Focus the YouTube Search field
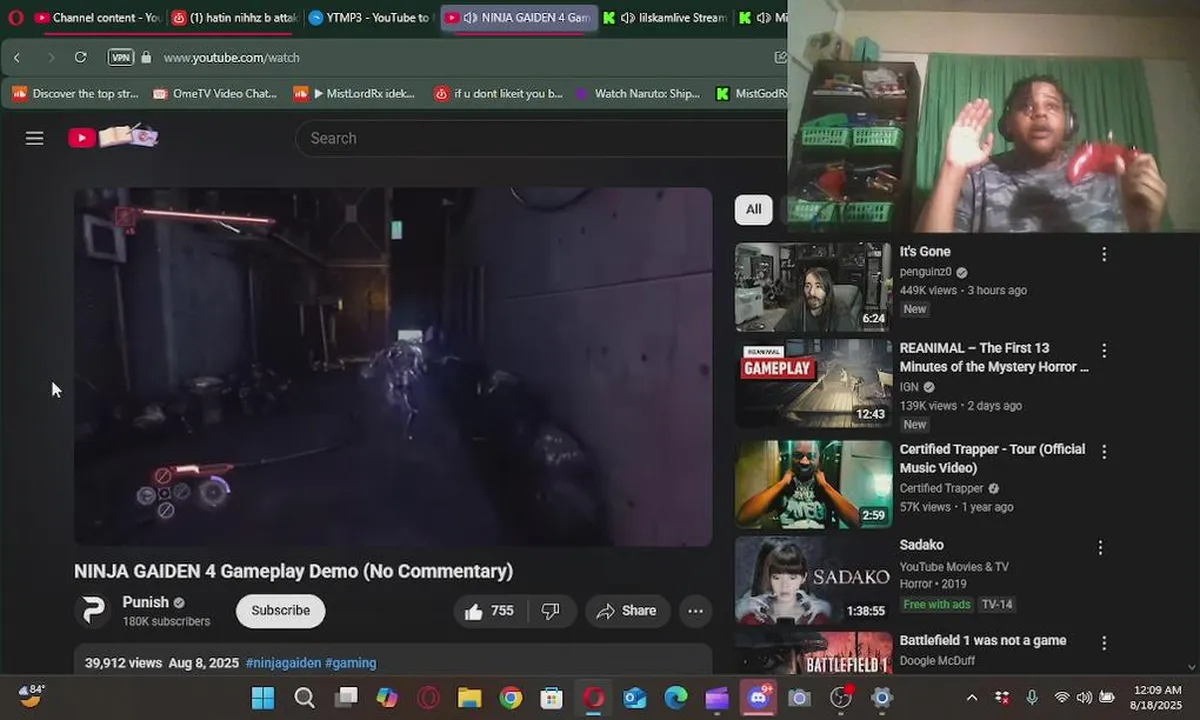1200x720 pixels. [540, 138]
